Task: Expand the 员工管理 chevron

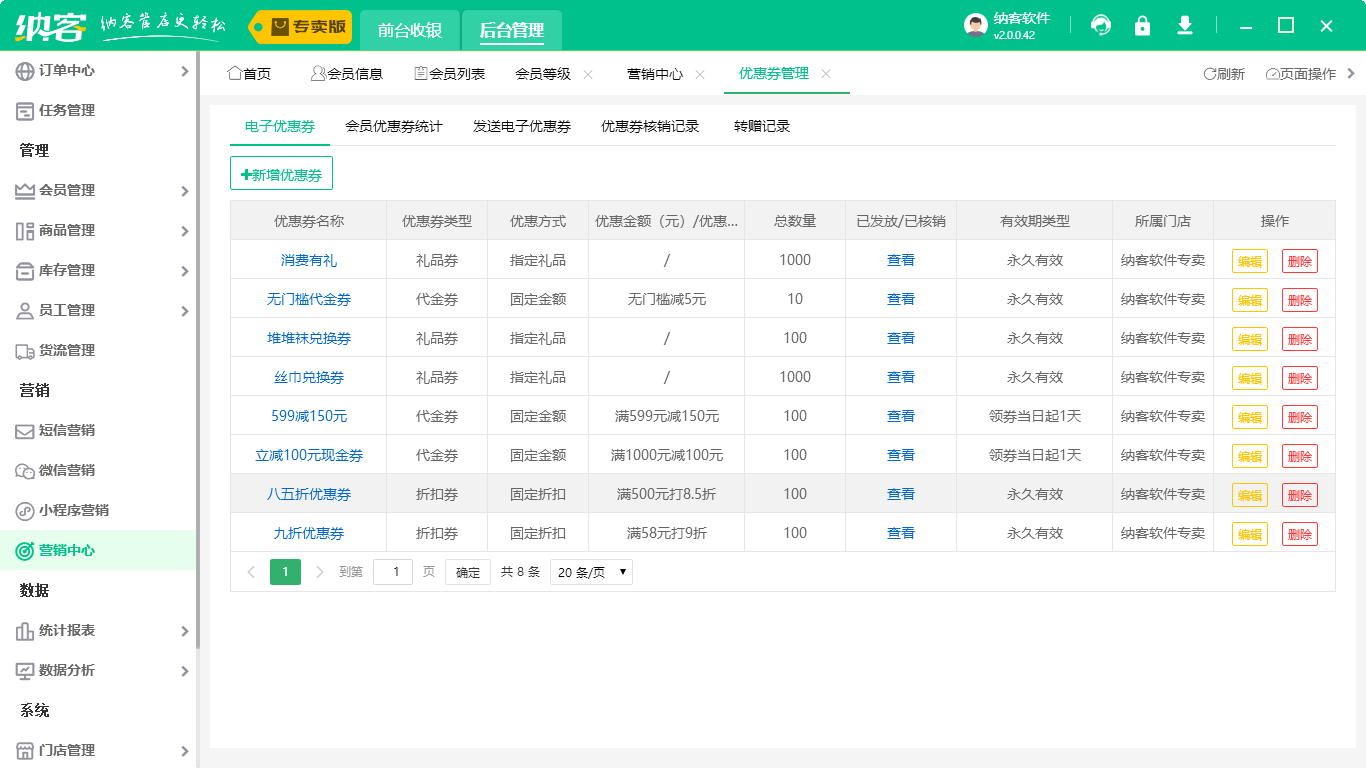Action: (x=185, y=310)
